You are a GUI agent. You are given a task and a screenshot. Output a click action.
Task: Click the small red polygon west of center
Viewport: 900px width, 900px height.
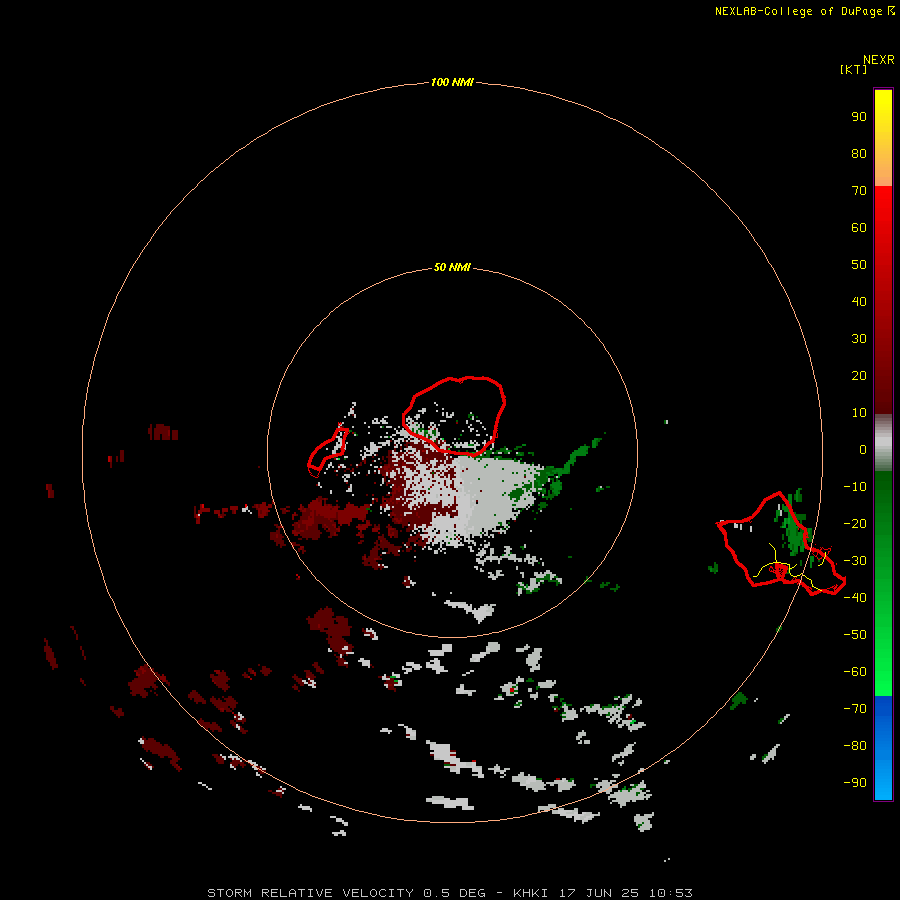pos(328,452)
